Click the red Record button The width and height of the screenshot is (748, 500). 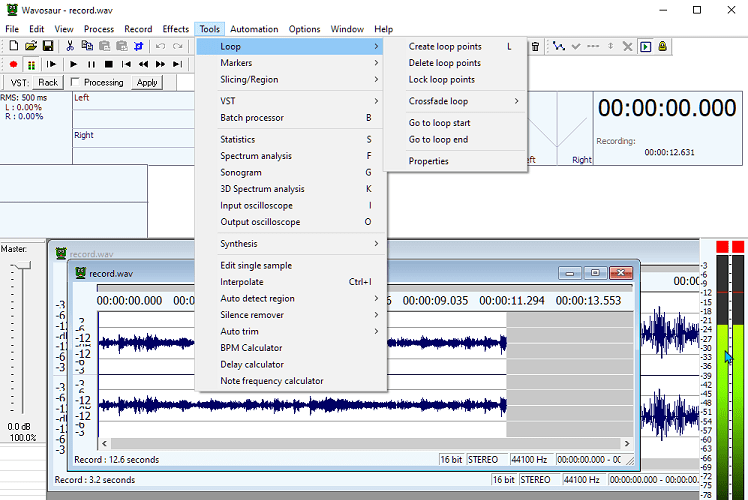point(13,64)
